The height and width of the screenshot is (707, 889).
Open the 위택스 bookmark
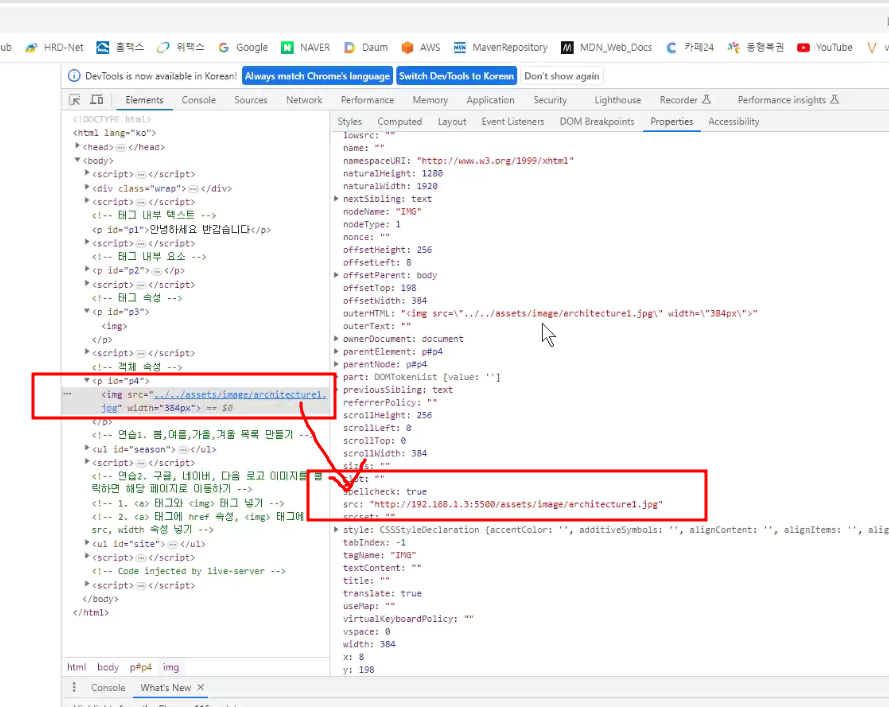coord(180,48)
